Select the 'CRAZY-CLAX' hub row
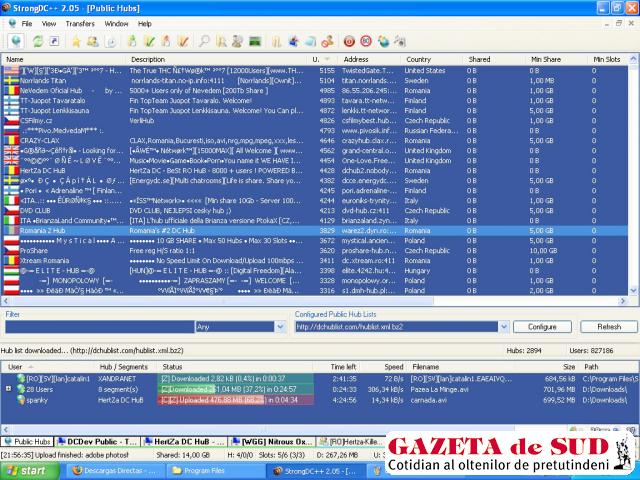 [315, 140]
